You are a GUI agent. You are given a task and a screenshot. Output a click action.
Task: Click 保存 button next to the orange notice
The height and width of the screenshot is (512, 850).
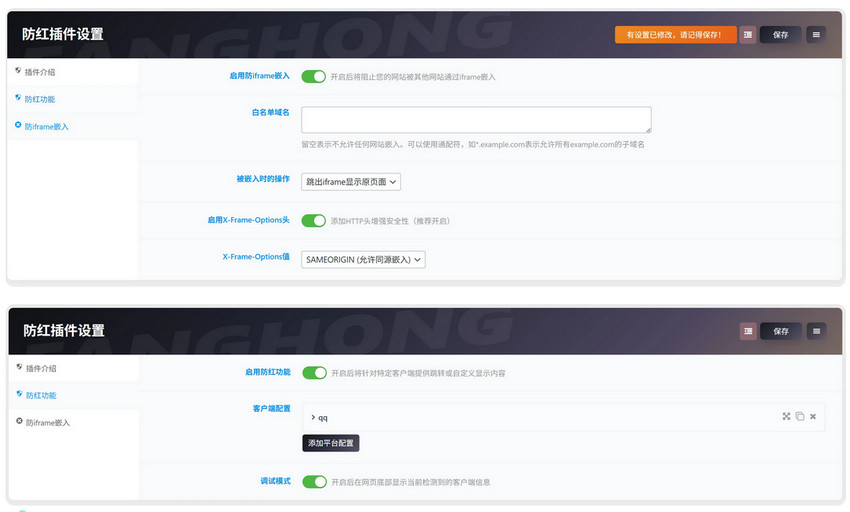pos(780,35)
